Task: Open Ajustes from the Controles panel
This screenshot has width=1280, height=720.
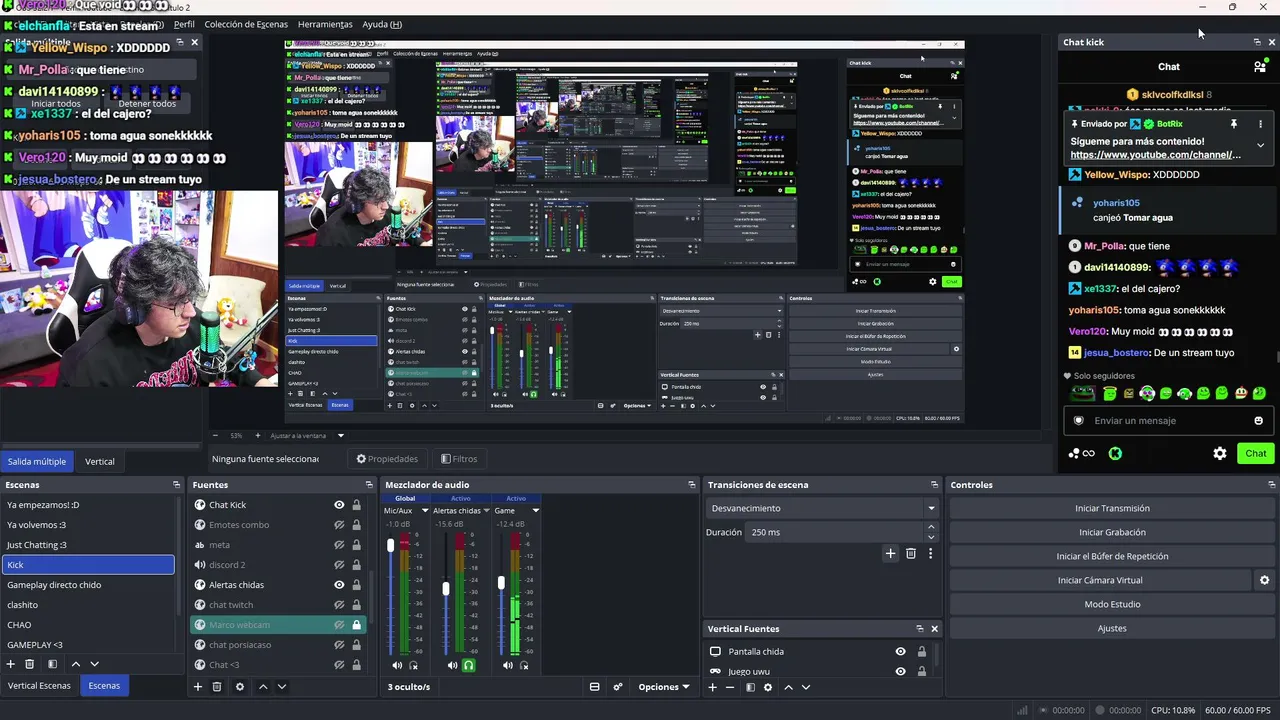Action: [x=1112, y=628]
